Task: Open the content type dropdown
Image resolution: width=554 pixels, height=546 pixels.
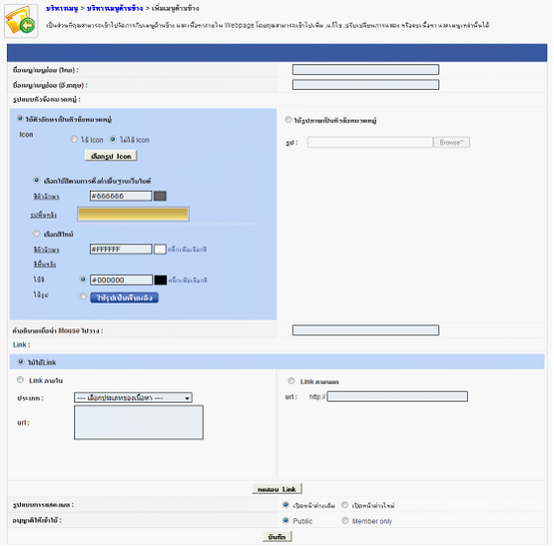Action: [x=133, y=398]
